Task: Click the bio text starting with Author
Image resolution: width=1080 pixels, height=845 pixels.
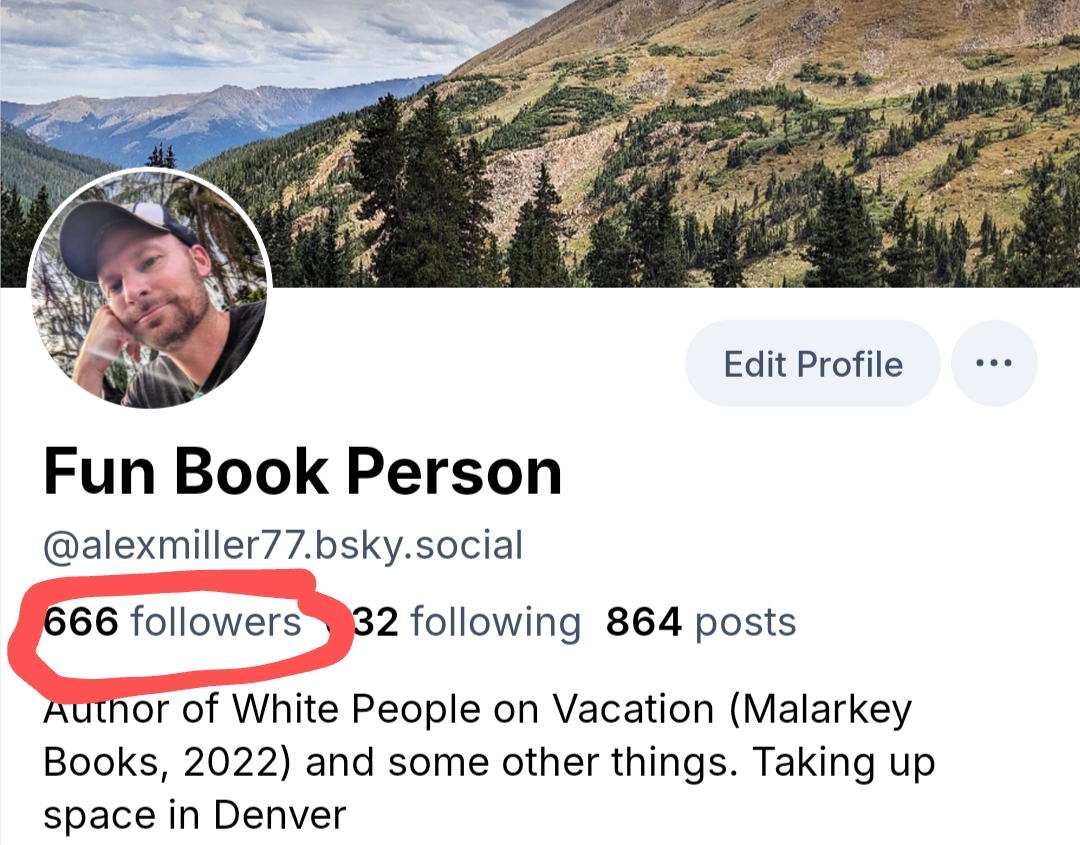Action: coord(489,762)
